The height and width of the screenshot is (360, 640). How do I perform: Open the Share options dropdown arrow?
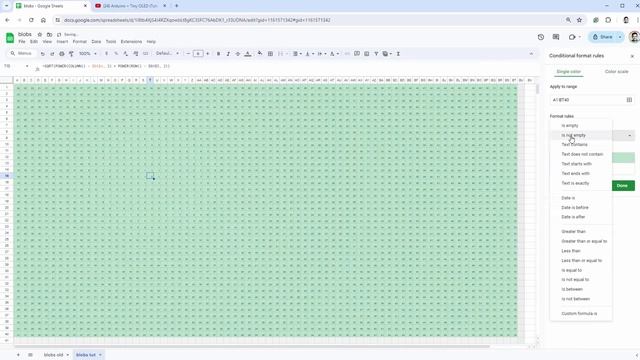click(x=620, y=37)
